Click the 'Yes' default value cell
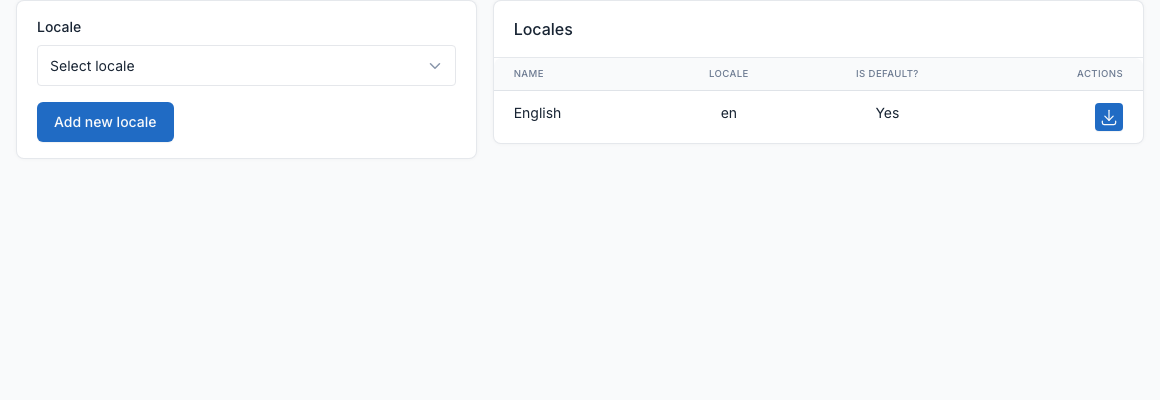Image resolution: width=1160 pixels, height=400 pixels. pos(887,113)
